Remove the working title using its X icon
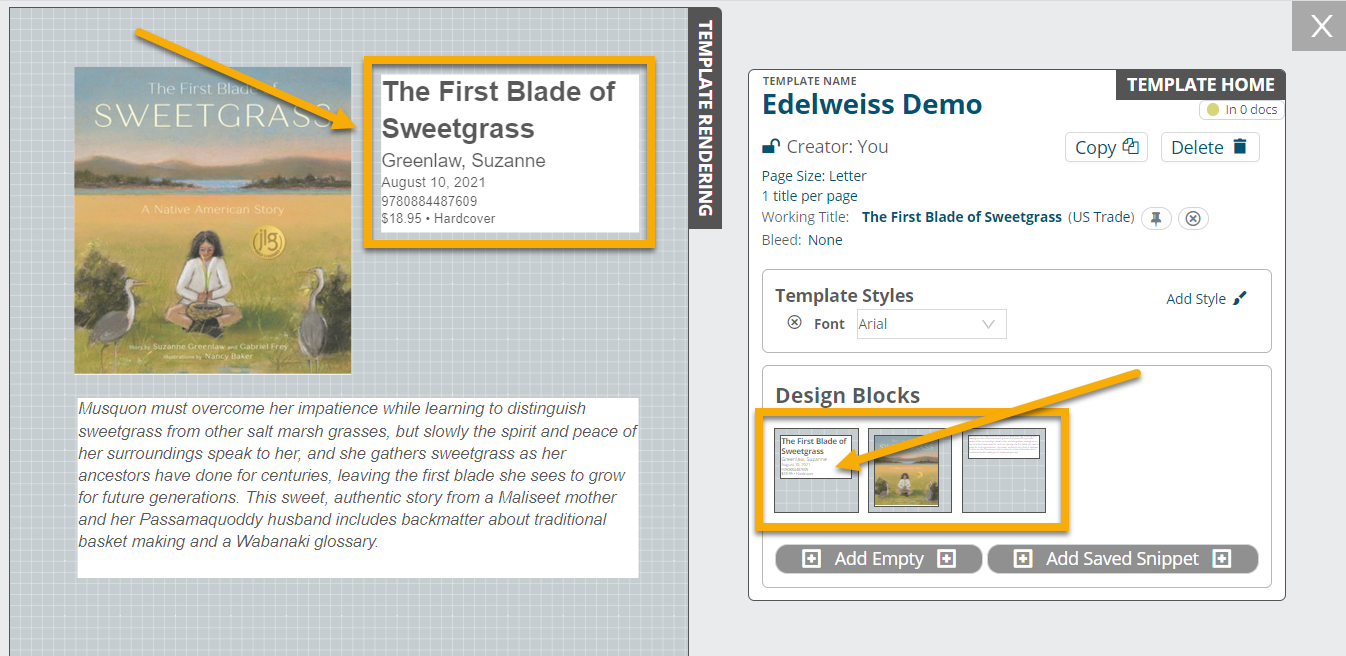Viewport: 1346px width, 656px height. [1192, 218]
